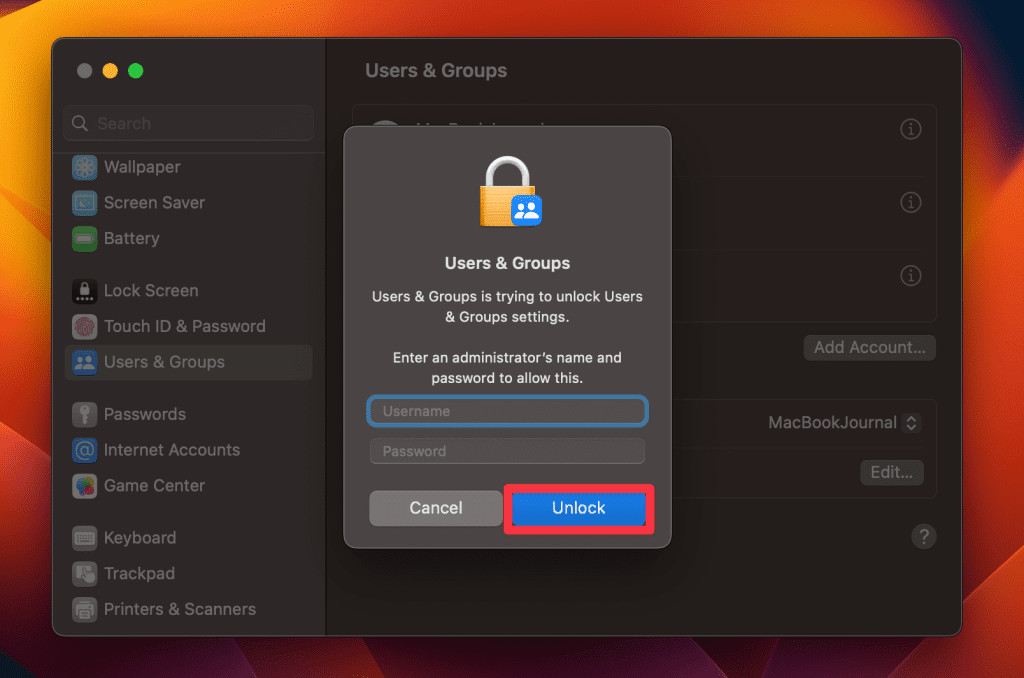The width and height of the screenshot is (1024, 678).
Task: Click the Game Center icon
Action: click(85, 486)
